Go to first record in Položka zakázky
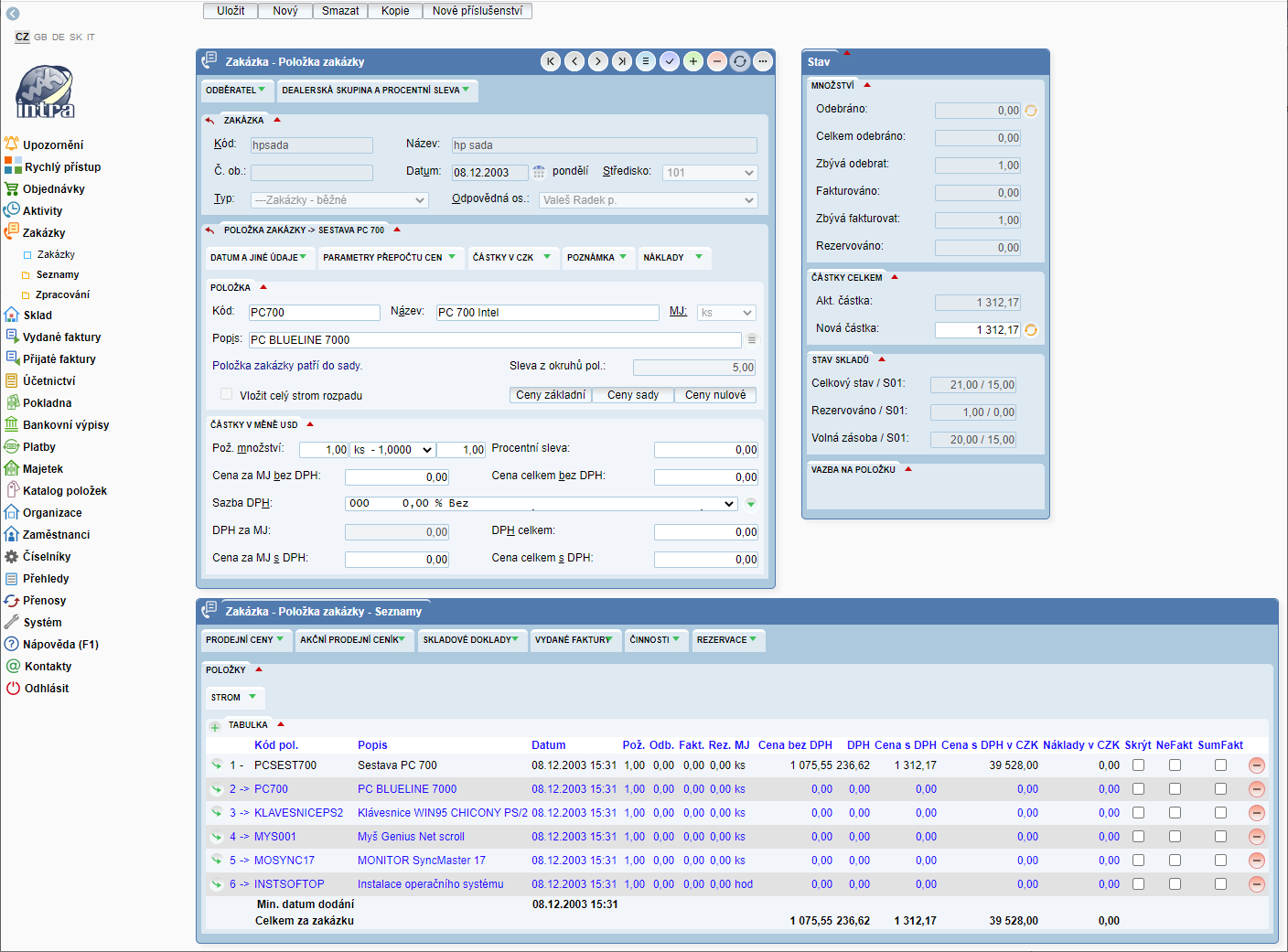Screen dimensions: 1288x952 coord(551,61)
